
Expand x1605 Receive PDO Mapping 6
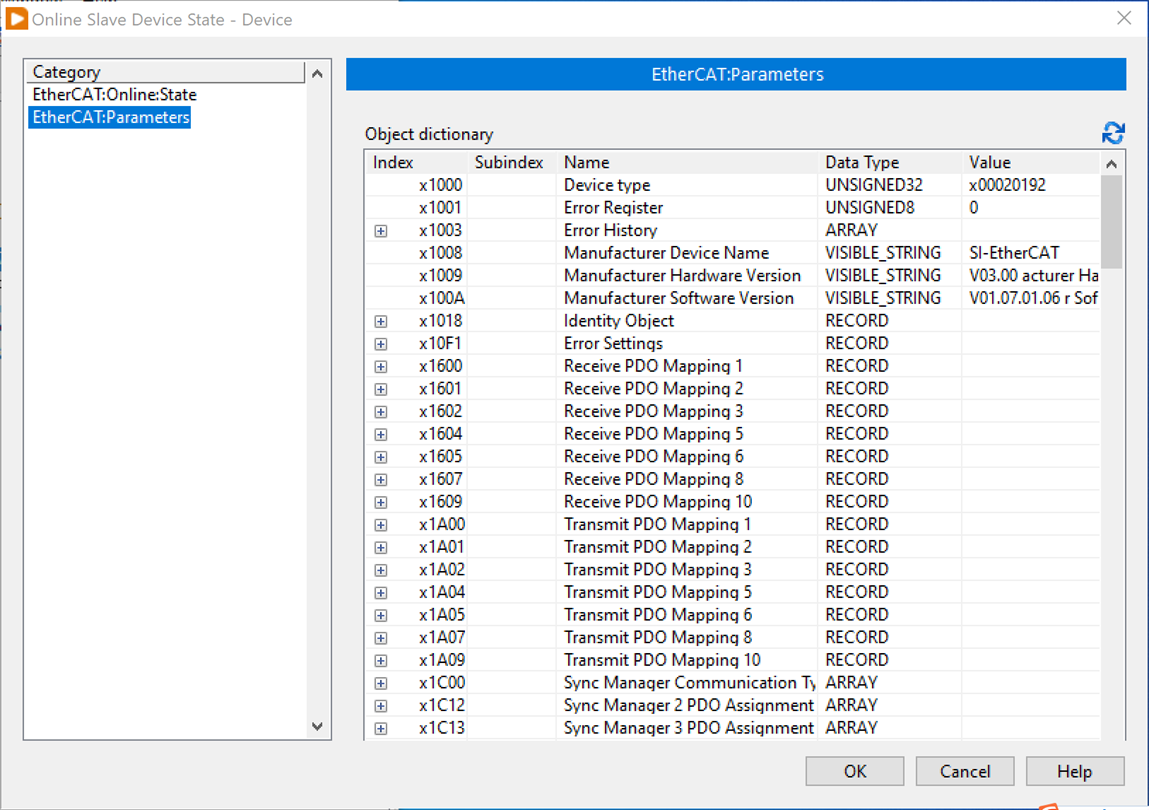381,457
